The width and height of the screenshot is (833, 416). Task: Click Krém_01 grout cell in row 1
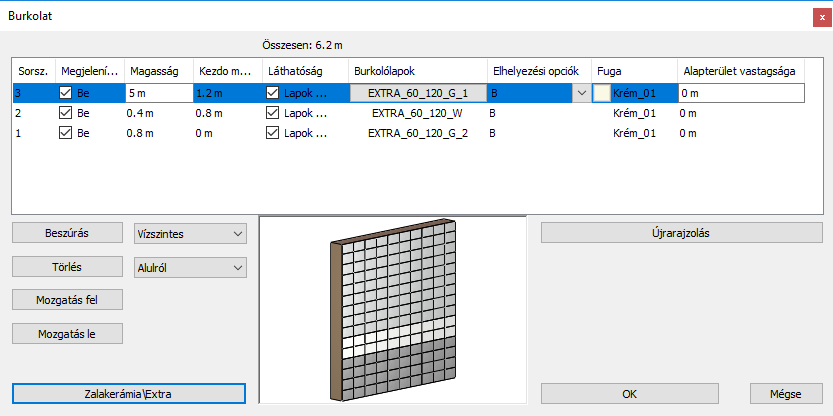coord(634,133)
